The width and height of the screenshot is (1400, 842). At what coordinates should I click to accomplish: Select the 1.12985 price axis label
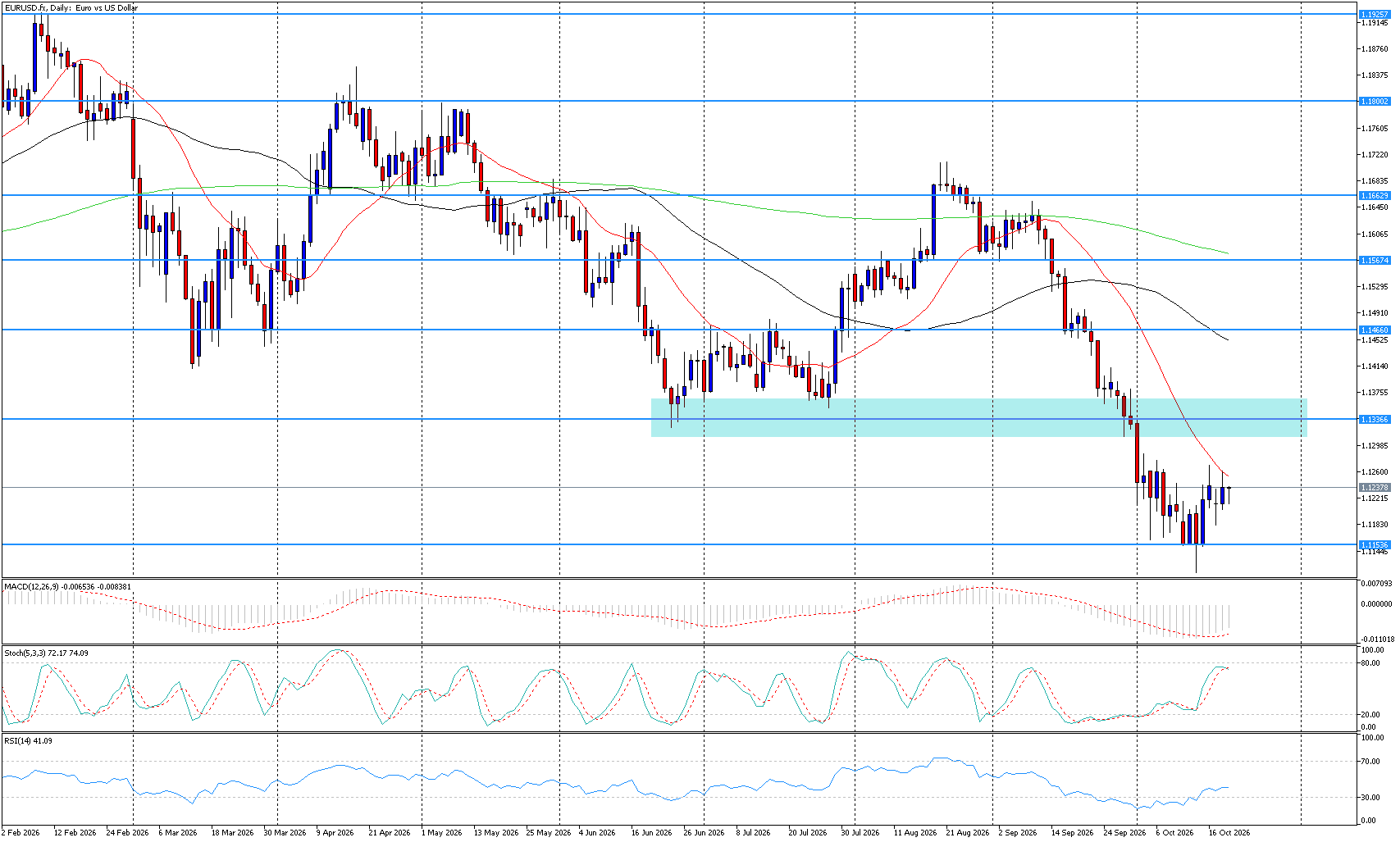coord(1375,446)
